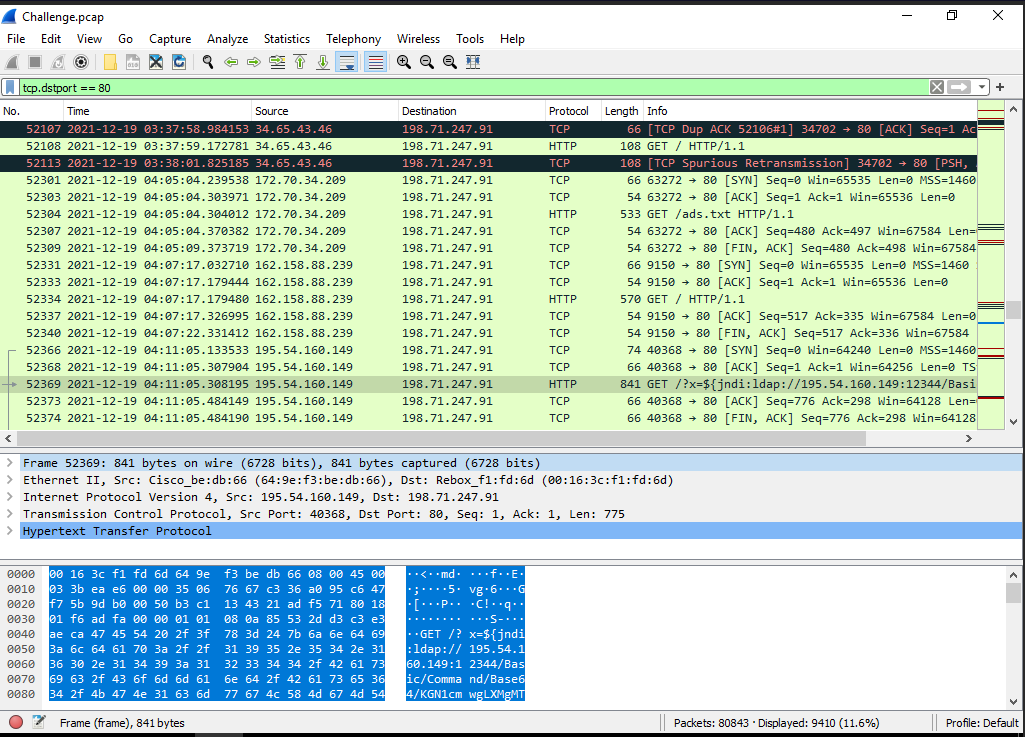The width and height of the screenshot is (1025, 737).
Task: Expand the Ethernet II detail row
Action: [10, 480]
